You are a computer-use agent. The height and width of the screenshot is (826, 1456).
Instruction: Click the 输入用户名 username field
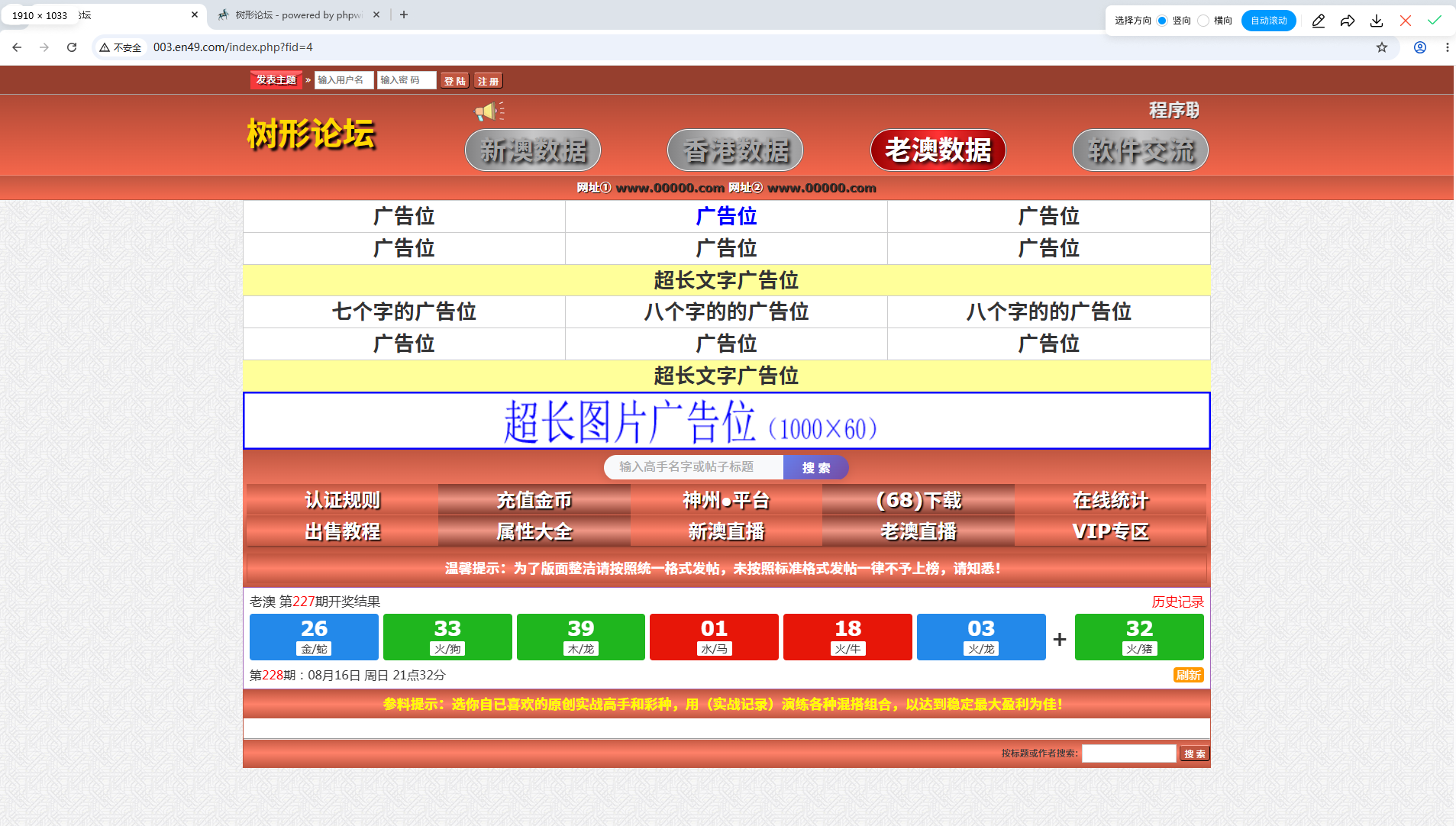(344, 80)
